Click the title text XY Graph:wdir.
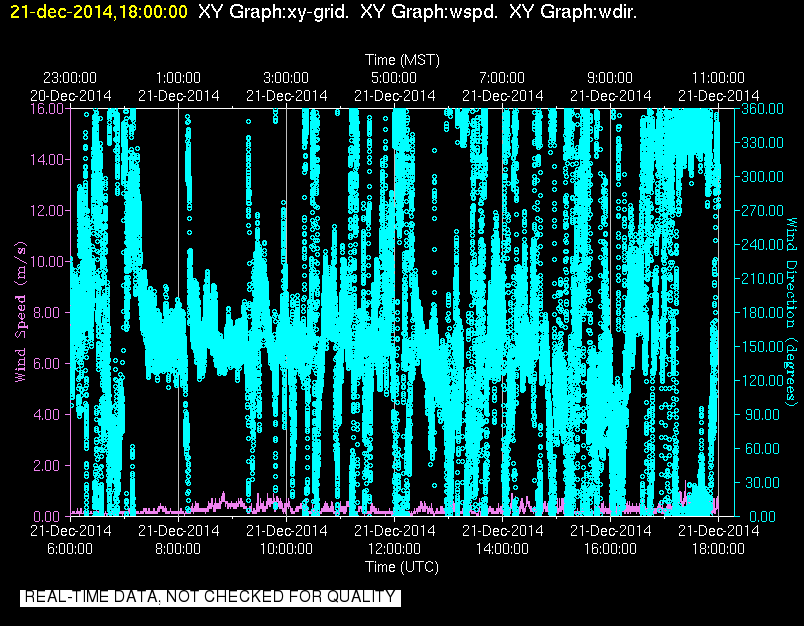Viewport: 804px width, 626px height. tap(573, 12)
